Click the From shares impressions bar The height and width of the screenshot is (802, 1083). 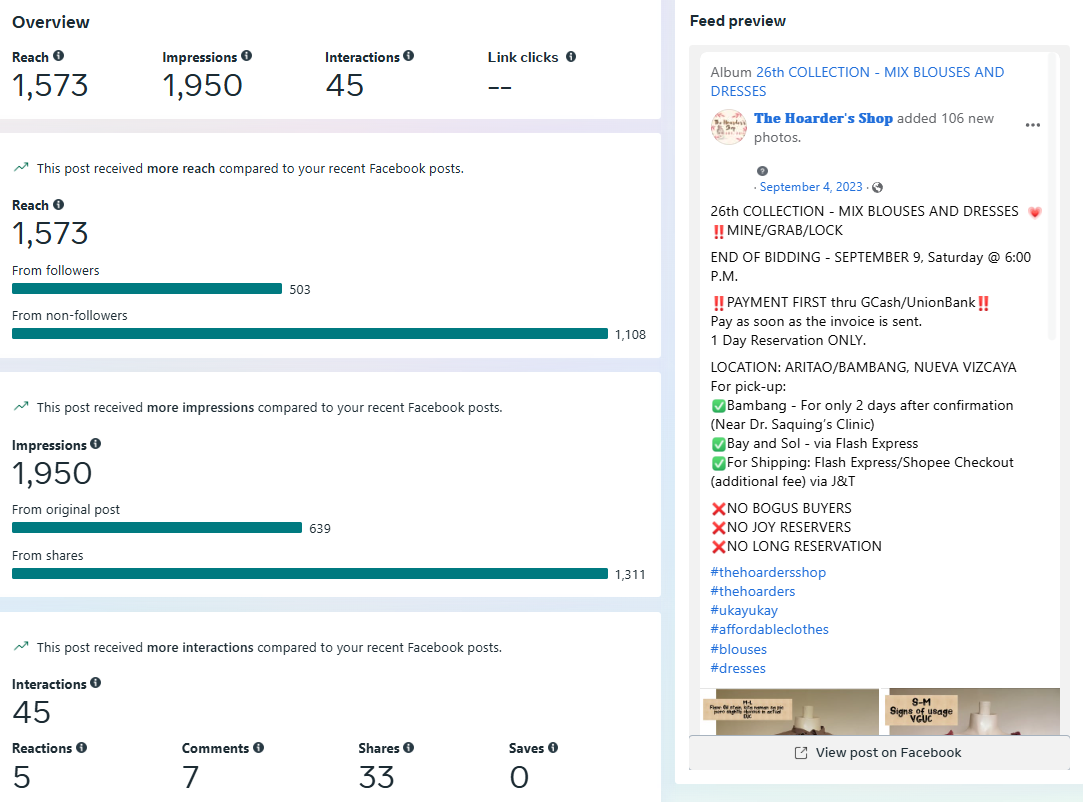tap(310, 574)
